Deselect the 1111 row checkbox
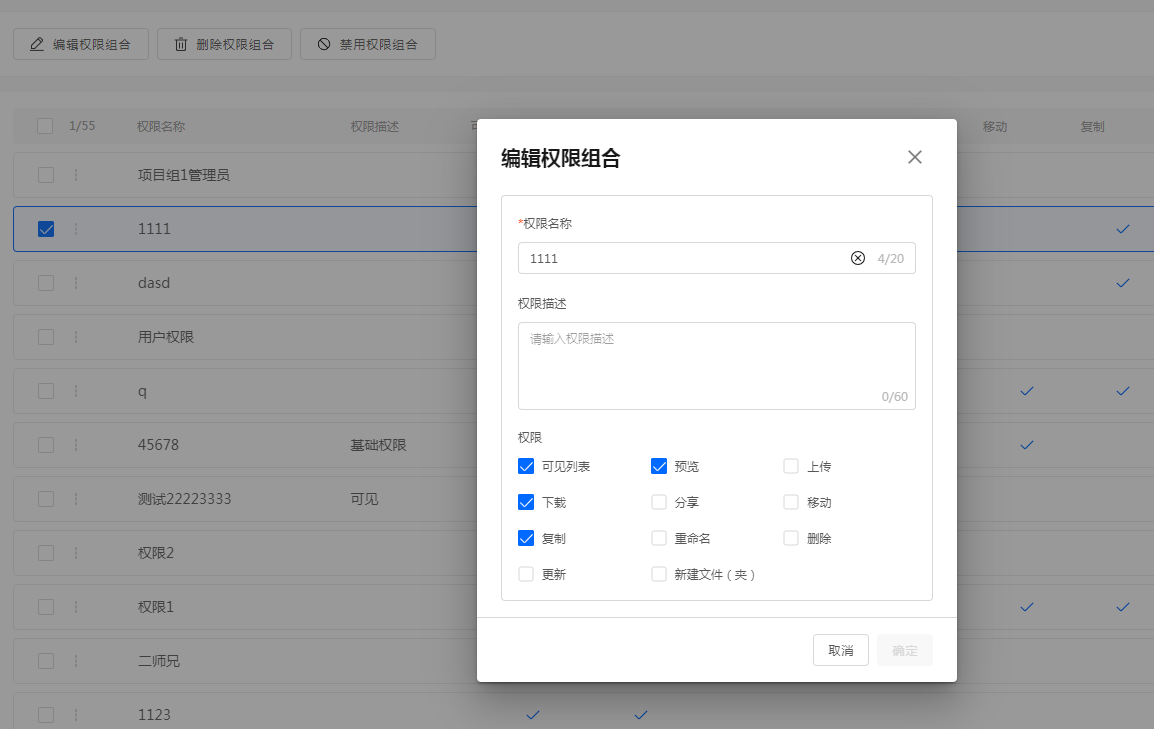This screenshot has height=729, width=1154. point(46,229)
